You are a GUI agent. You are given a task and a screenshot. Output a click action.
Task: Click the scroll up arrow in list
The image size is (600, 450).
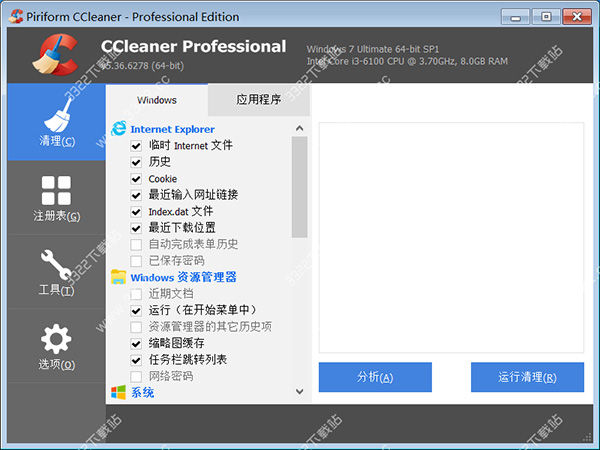300,128
